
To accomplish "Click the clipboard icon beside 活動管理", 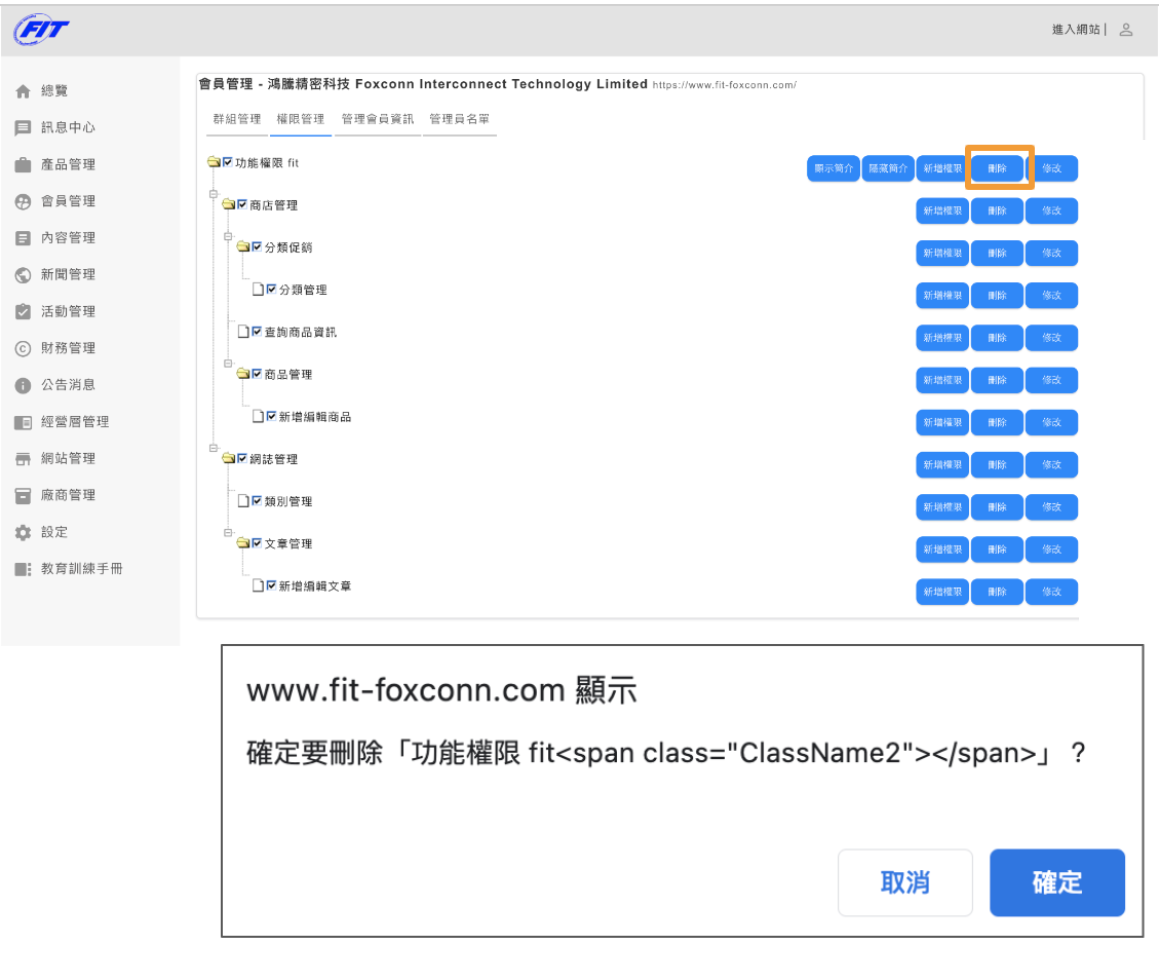I will pyautogui.click(x=23, y=312).
